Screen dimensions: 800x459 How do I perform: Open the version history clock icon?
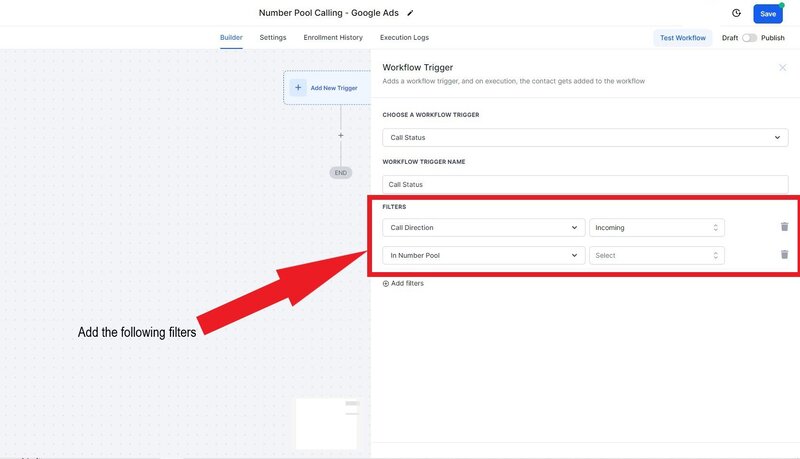click(736, 13)
